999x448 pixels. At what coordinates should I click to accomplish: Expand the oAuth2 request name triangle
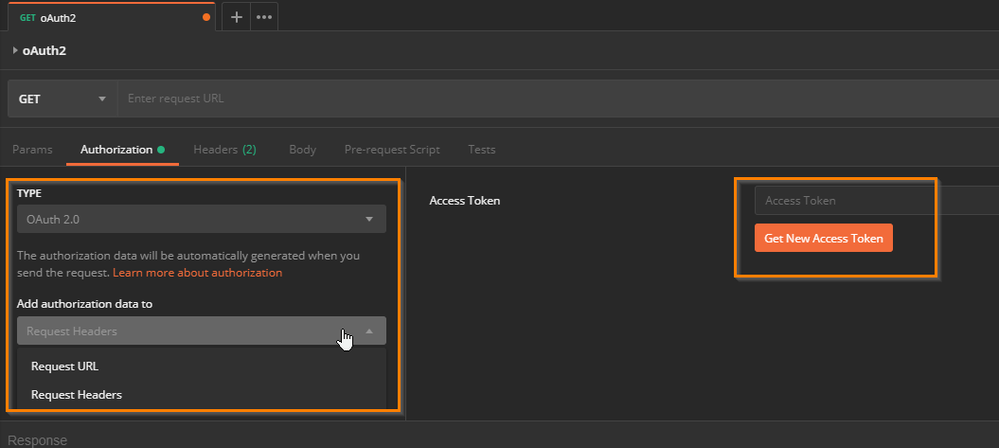15,50
